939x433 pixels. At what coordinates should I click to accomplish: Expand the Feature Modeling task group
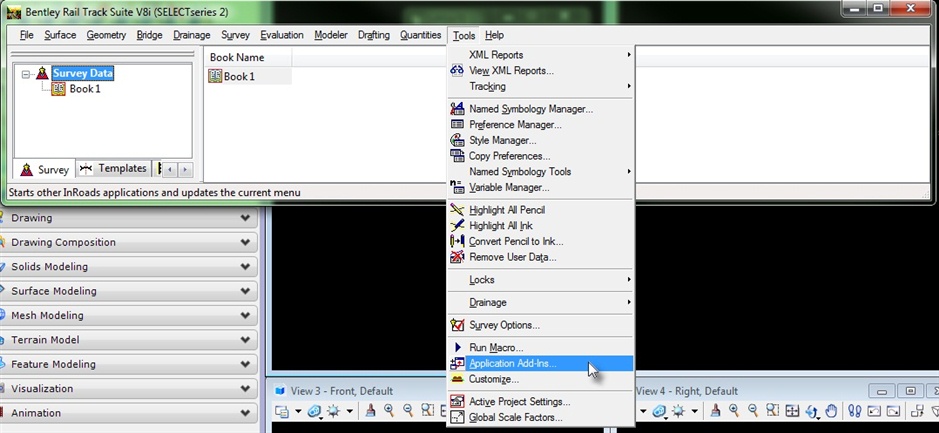pos(245,364)
